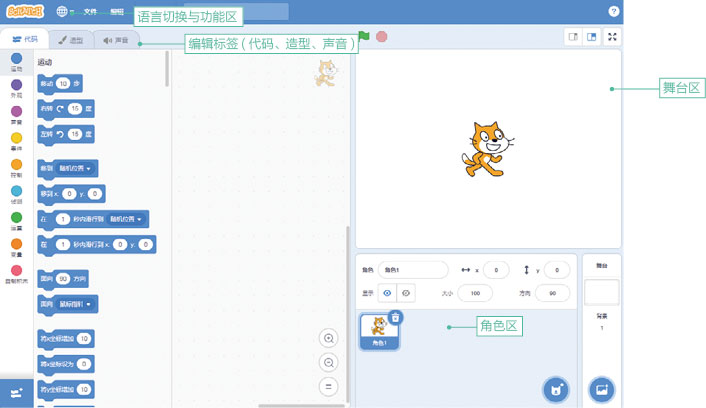Click the green flag to start
Screen dimensions: 706x408
pyautogui.click(x=364, y=36)
